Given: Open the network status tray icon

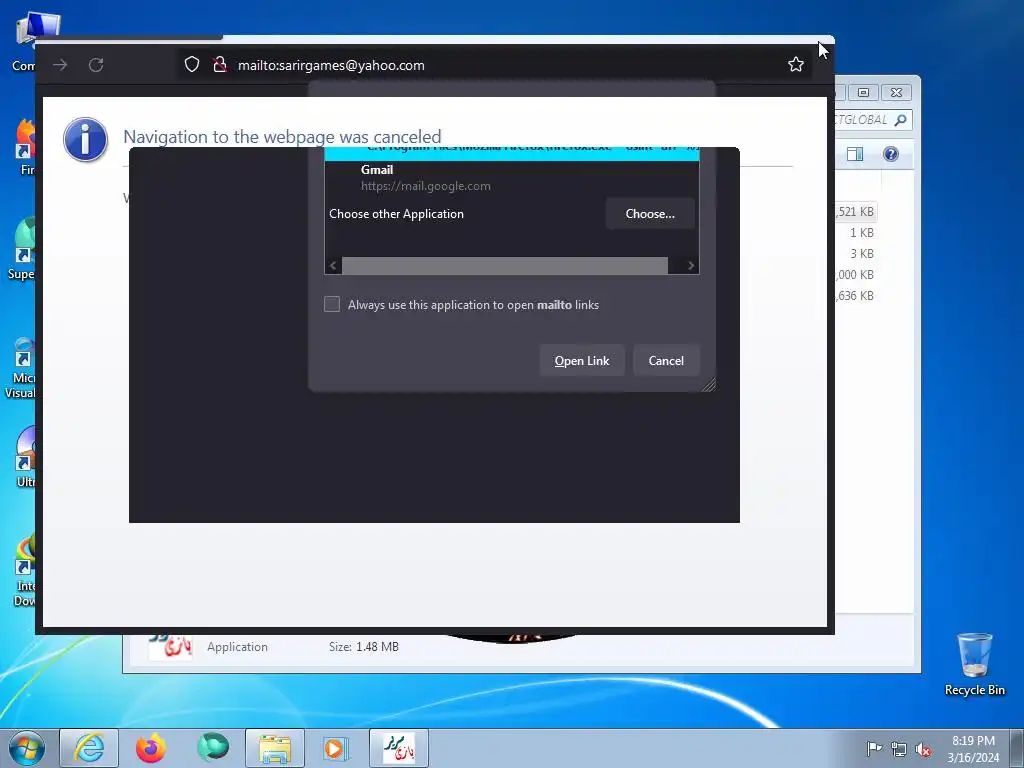Looking at the screenshot, I should coord(899,749).
